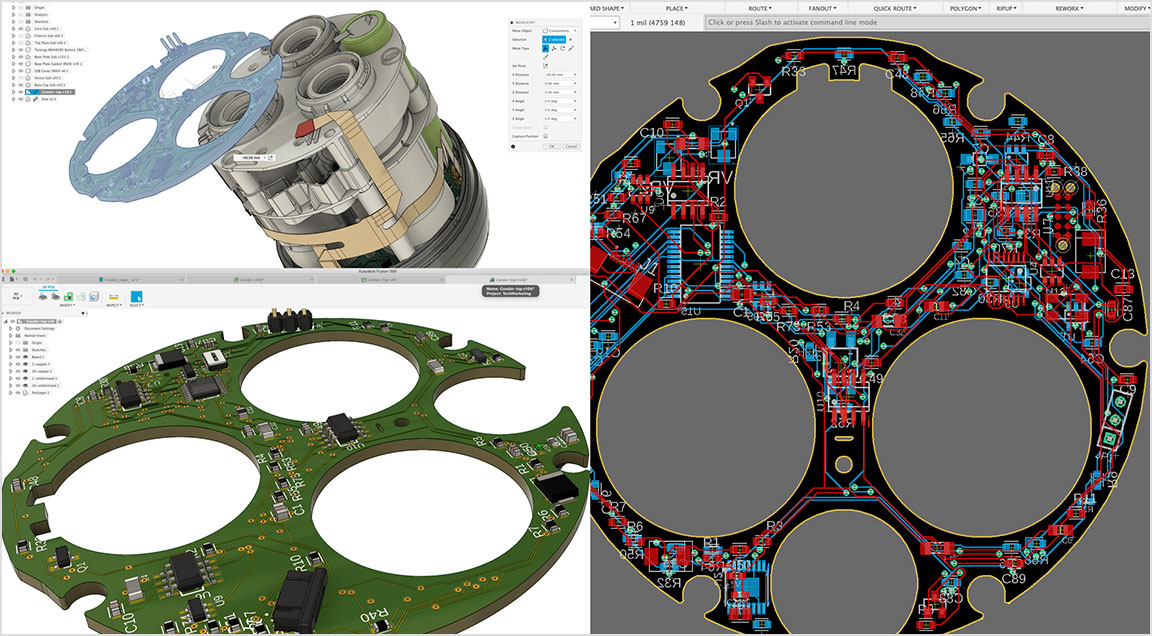Image resolution: width=1152 pixels, height=636 pixels.
Task: Click the green Modify tool icon
Action: click(68, 297)
